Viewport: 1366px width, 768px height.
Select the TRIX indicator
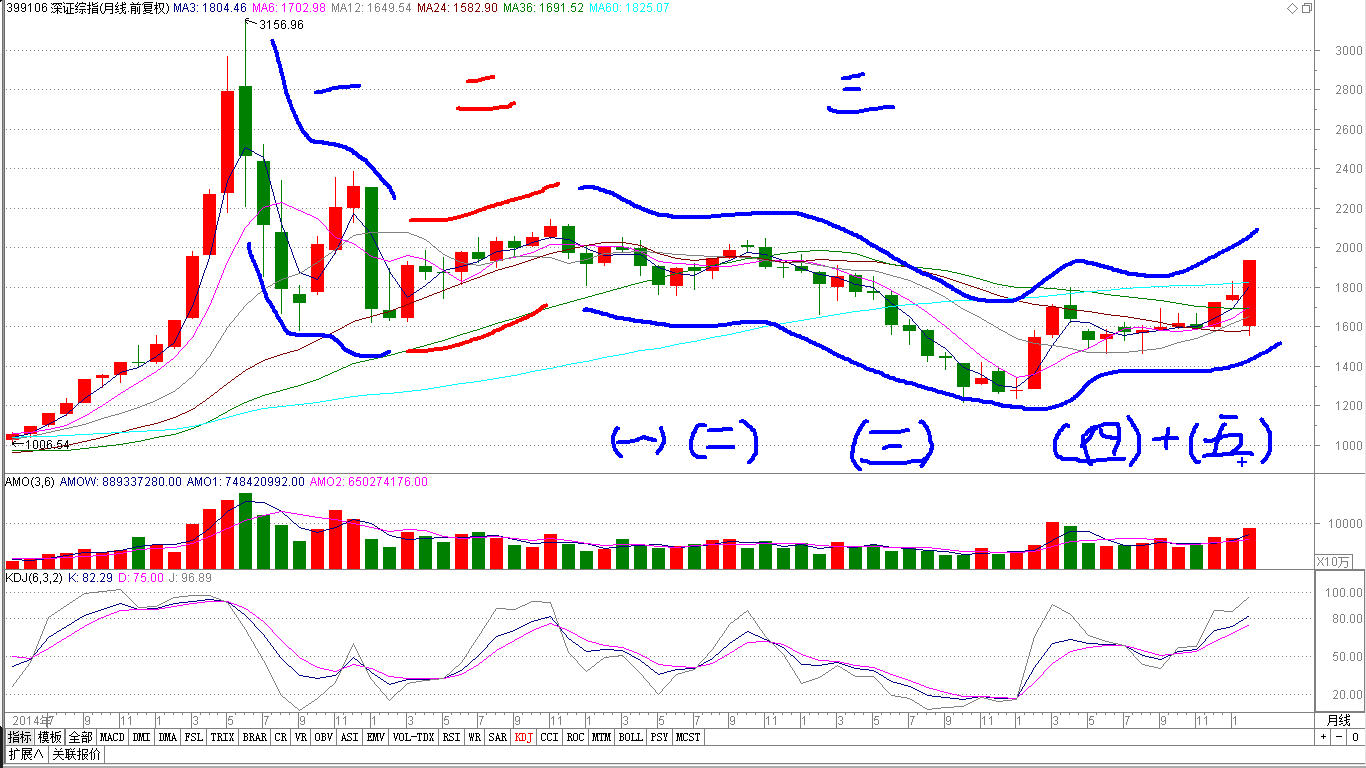click(x=222, y=737)
